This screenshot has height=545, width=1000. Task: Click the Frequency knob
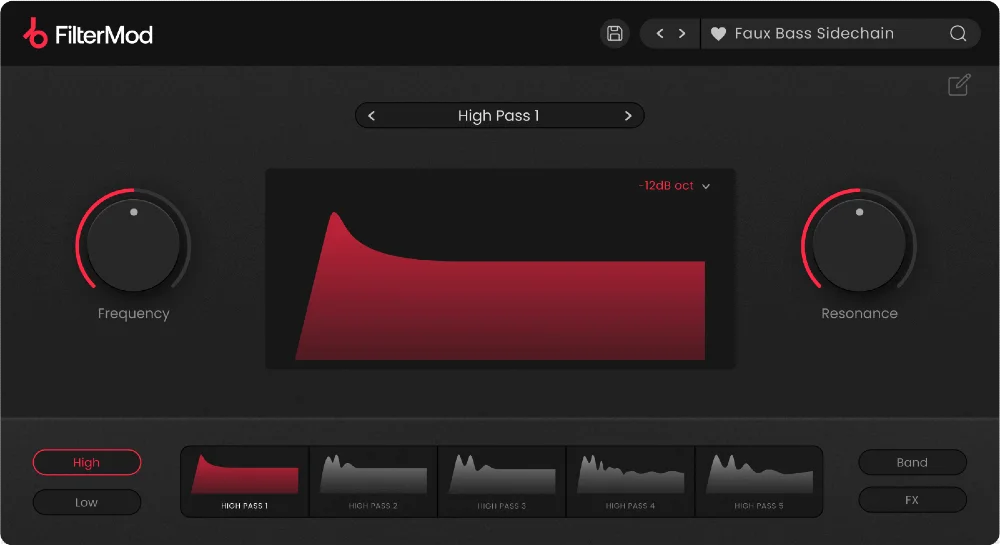click(x=134, y=243)
